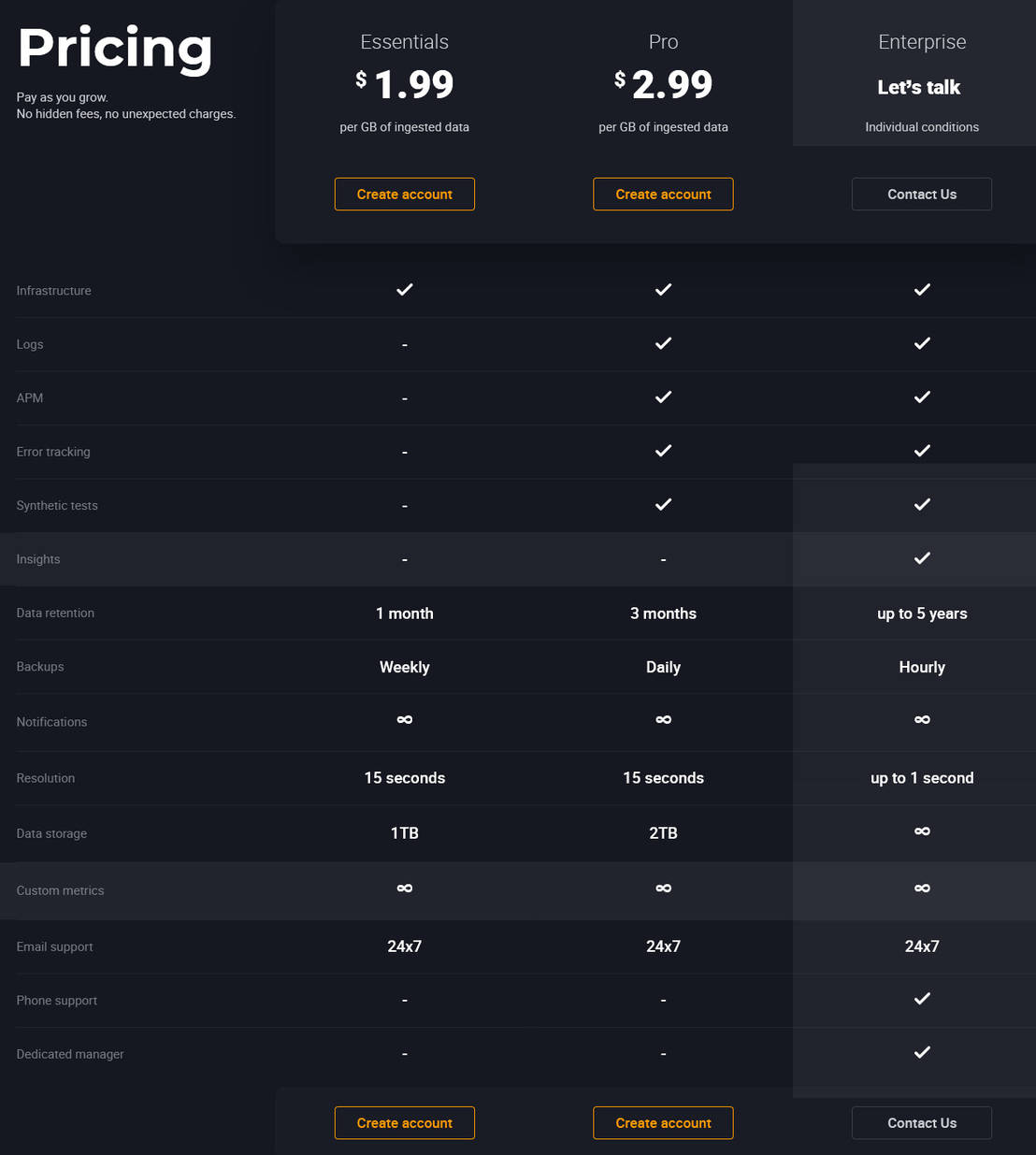This screenshot has height=1155, width=1036.
Task: Click the Daily backups value
Action: tap(663, 667)
